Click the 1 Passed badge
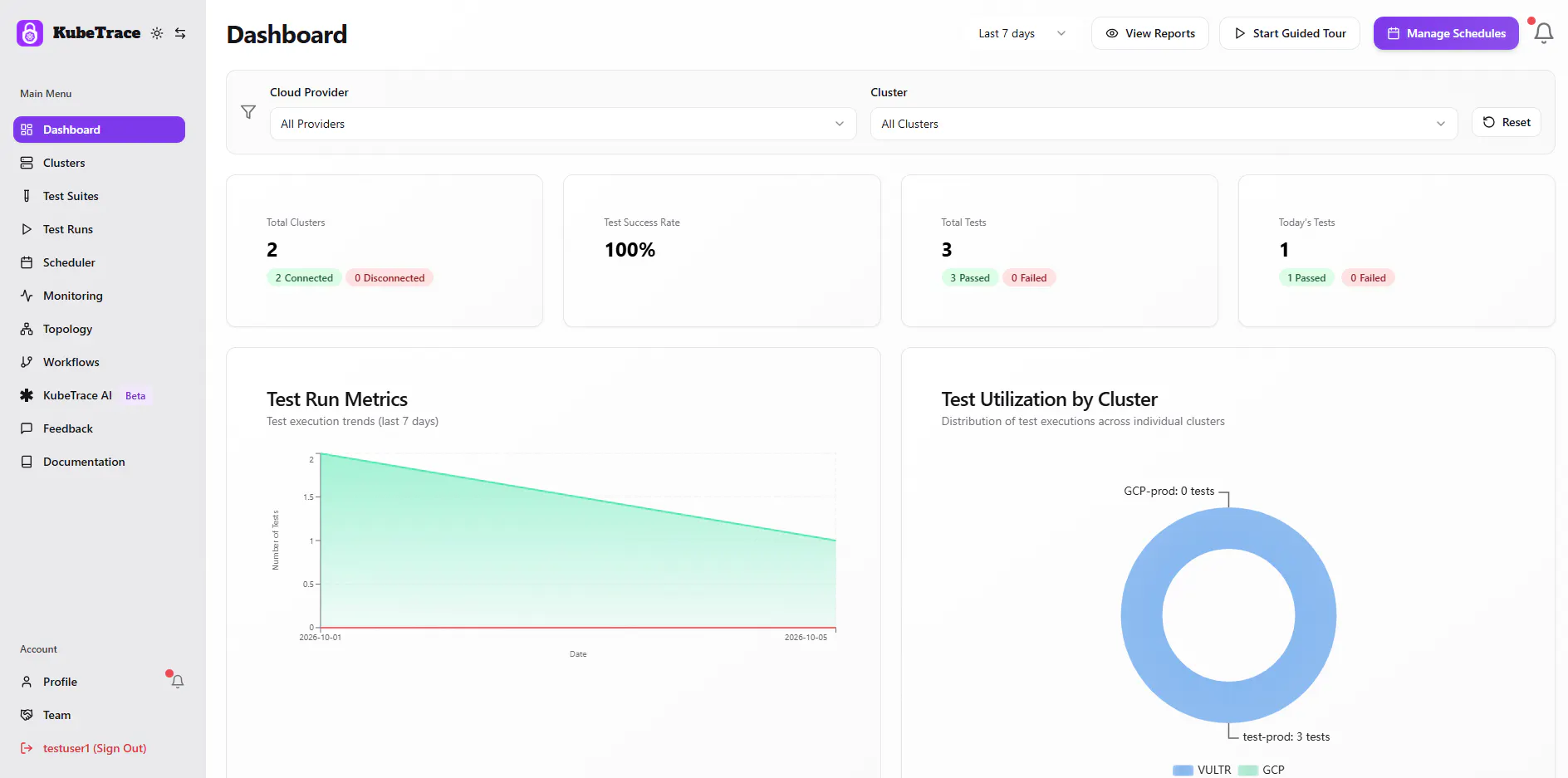The image size is (1568, 778). (1306, 278)
